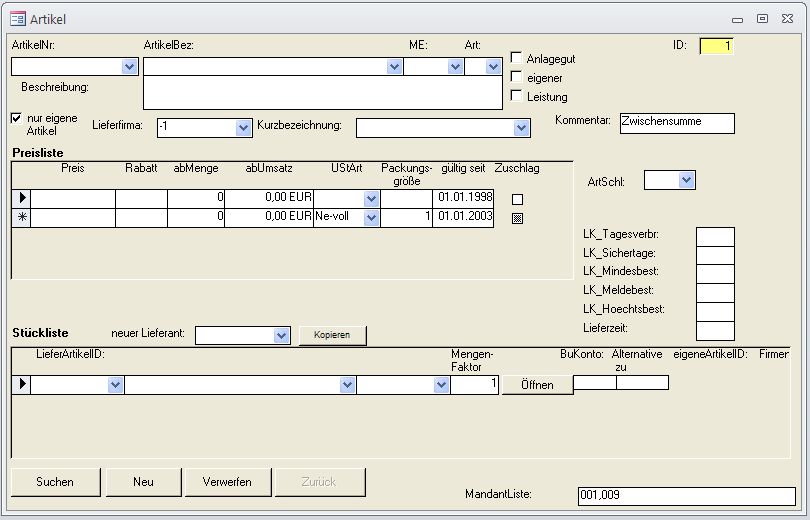This screenshot has width=810, height=520.
Task: Click into the Beschreibung text area
Action: click(x=323, y=92)
